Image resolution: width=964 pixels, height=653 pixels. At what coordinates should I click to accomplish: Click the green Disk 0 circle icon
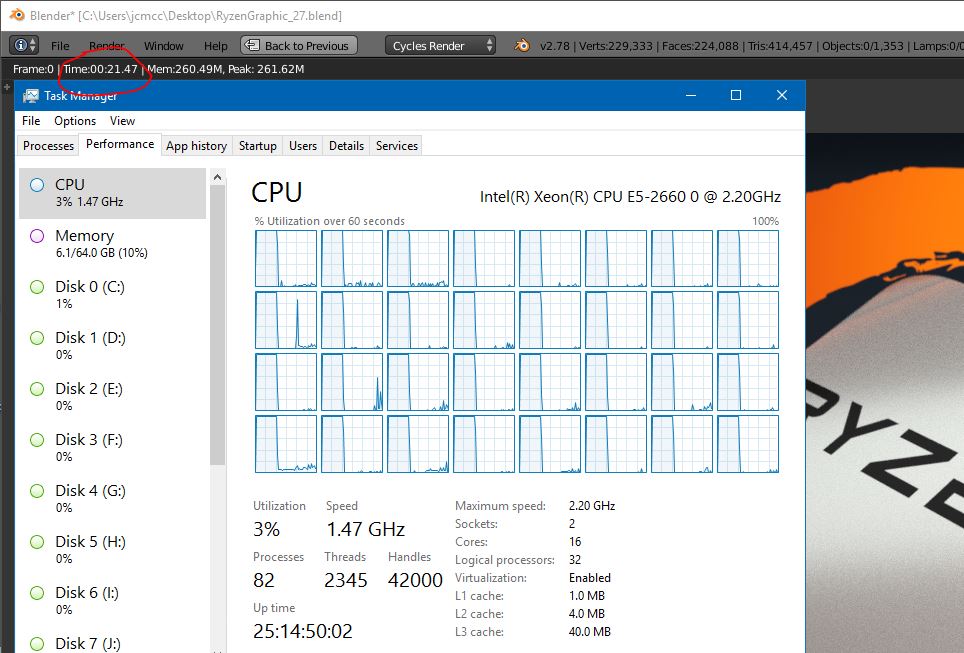point(37,287)
